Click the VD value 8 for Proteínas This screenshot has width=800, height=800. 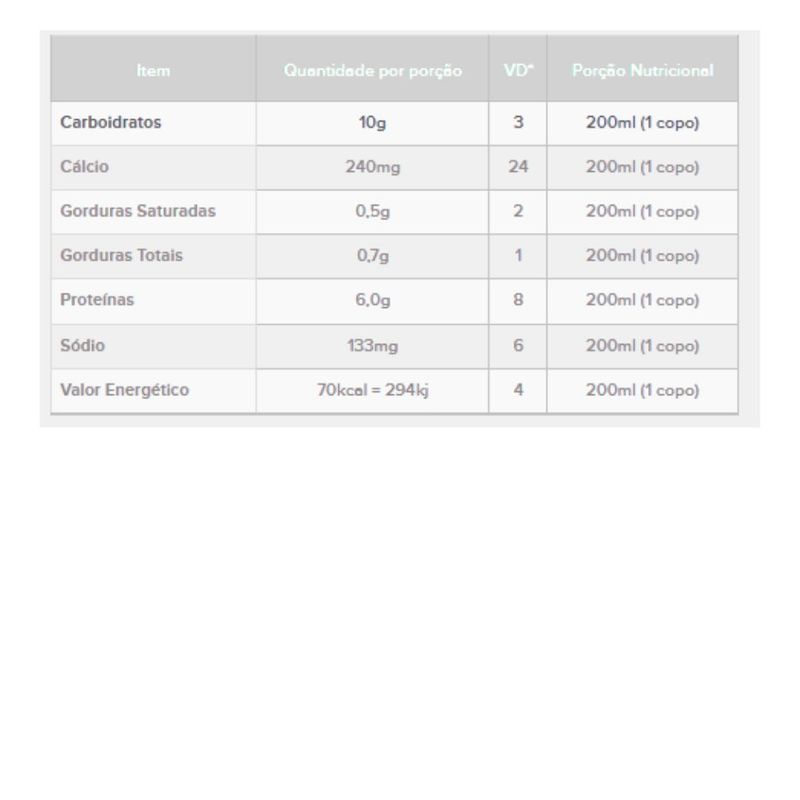click(518, 300)
